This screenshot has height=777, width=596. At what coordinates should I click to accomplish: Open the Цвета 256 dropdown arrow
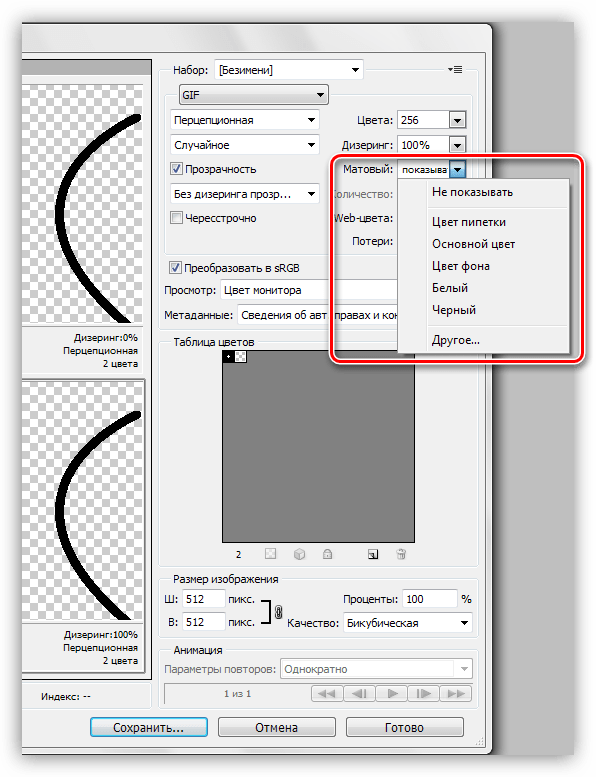coord(457,120)
